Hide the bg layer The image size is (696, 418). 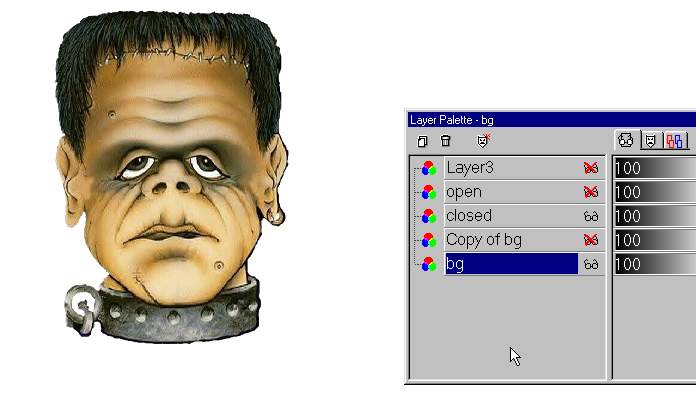pyautogui.click(x=591, y=264)
